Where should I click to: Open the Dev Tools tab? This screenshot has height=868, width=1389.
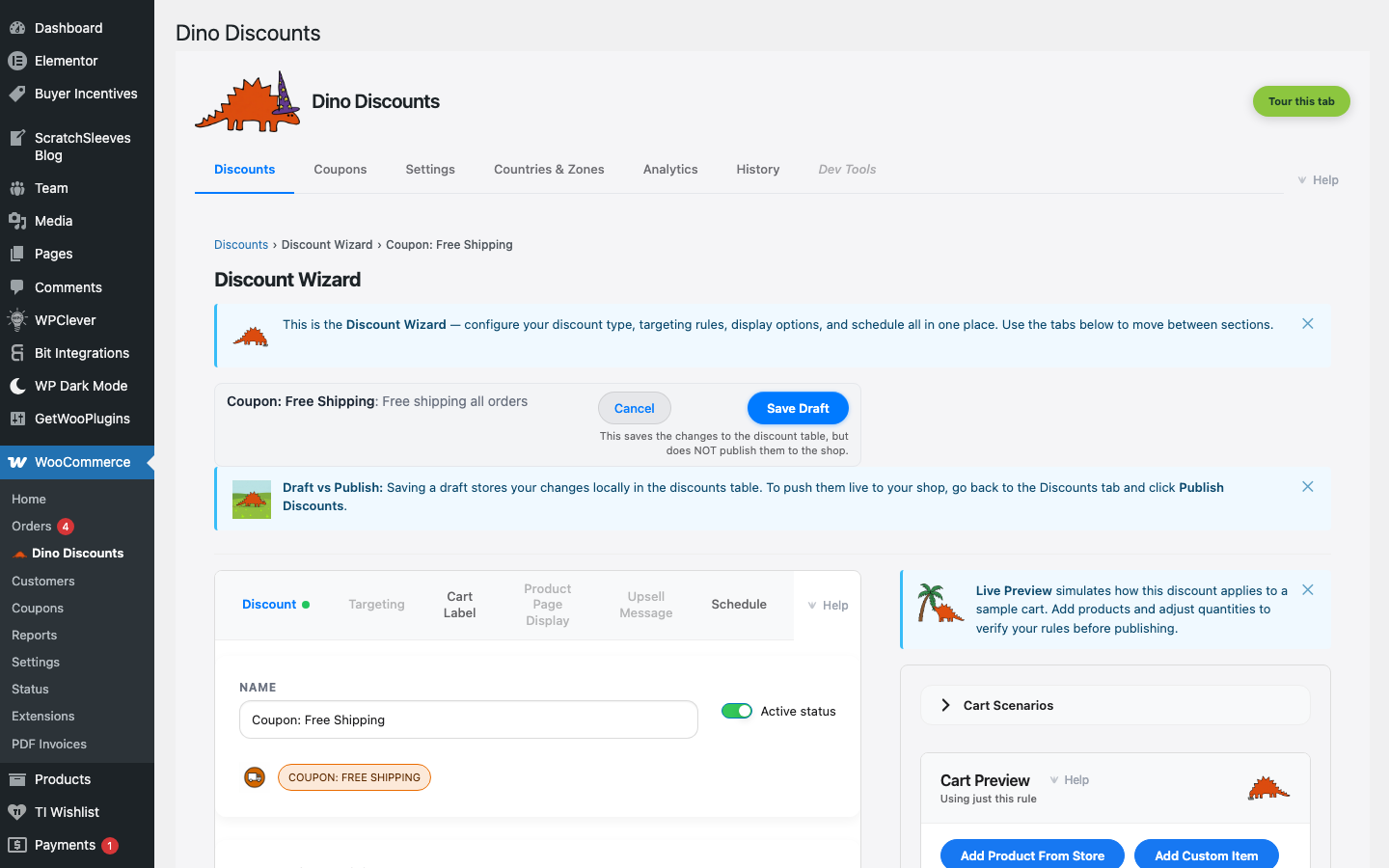pos(847,170)
